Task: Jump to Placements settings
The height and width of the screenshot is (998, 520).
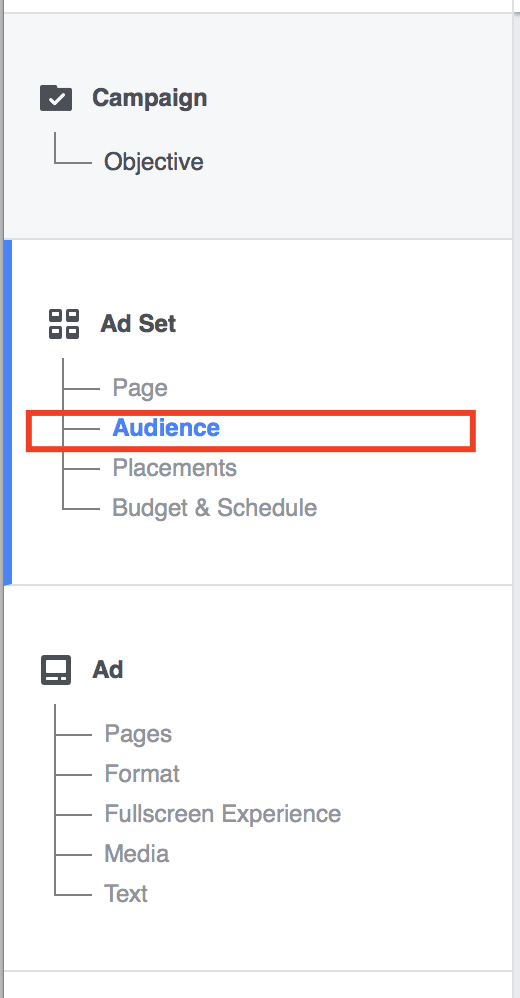Action: coord(174,468)
